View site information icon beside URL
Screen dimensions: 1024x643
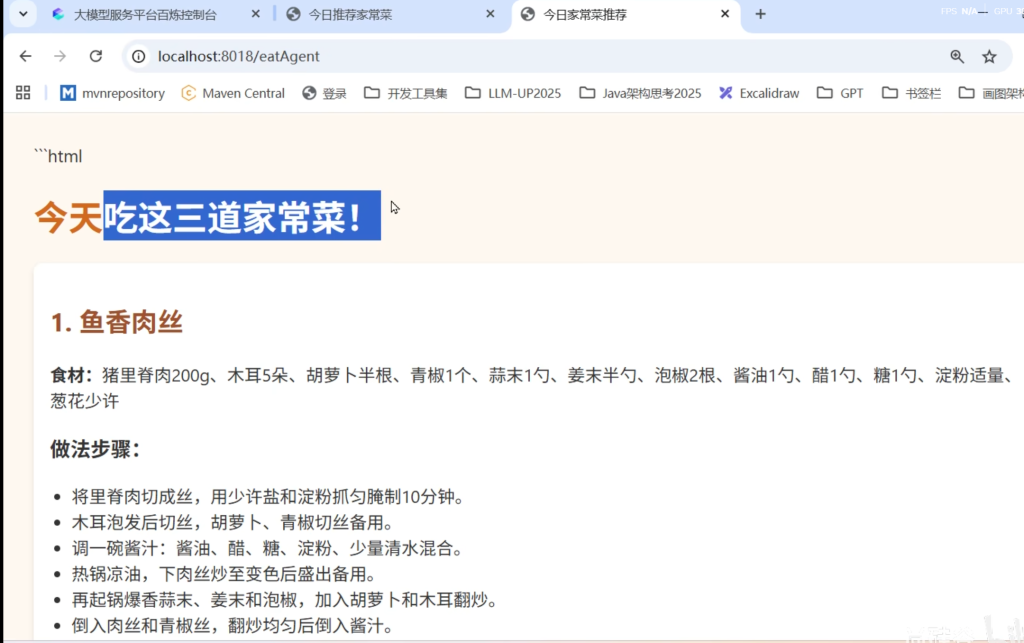tap(140, 56)
